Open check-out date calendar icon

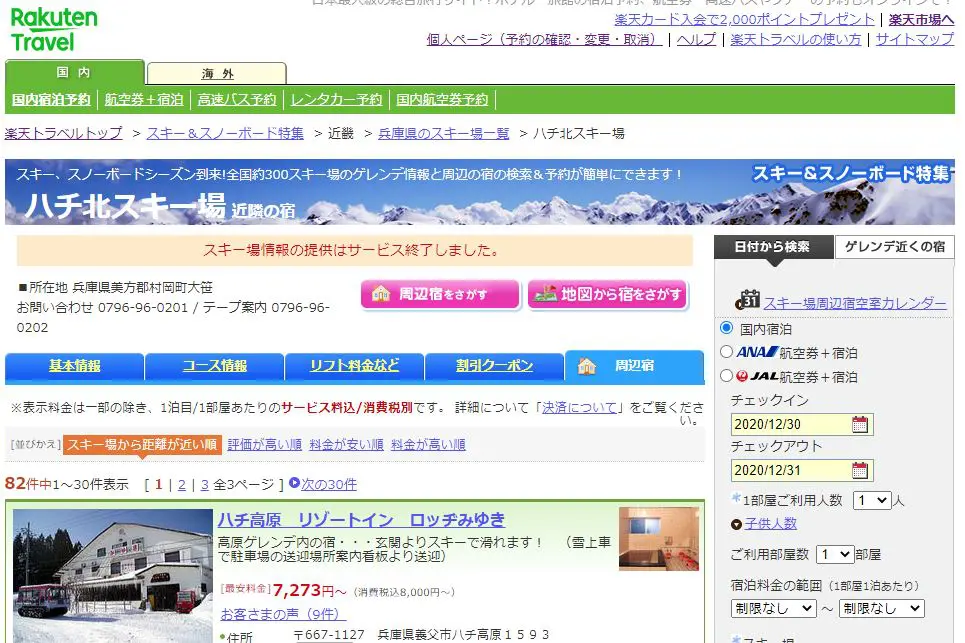(860, 471)
